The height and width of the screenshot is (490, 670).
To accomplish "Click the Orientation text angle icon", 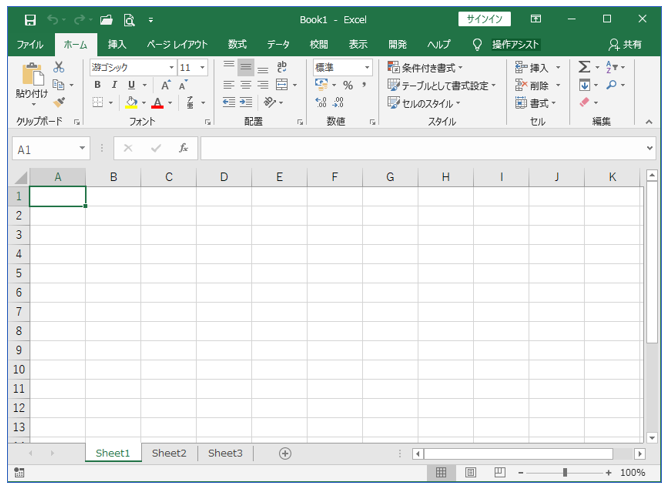I will point(270,102).
